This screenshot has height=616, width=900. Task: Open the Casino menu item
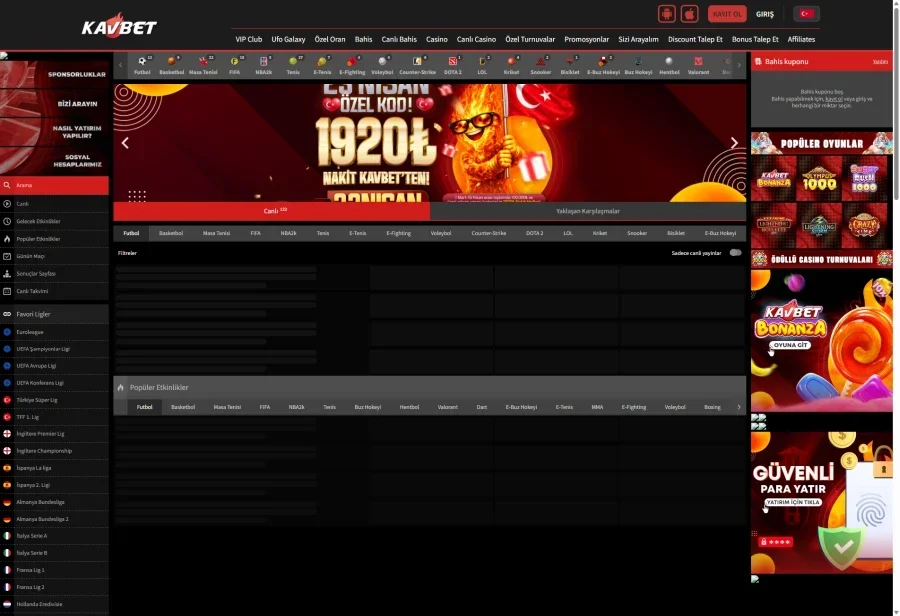tap(436, 40)
